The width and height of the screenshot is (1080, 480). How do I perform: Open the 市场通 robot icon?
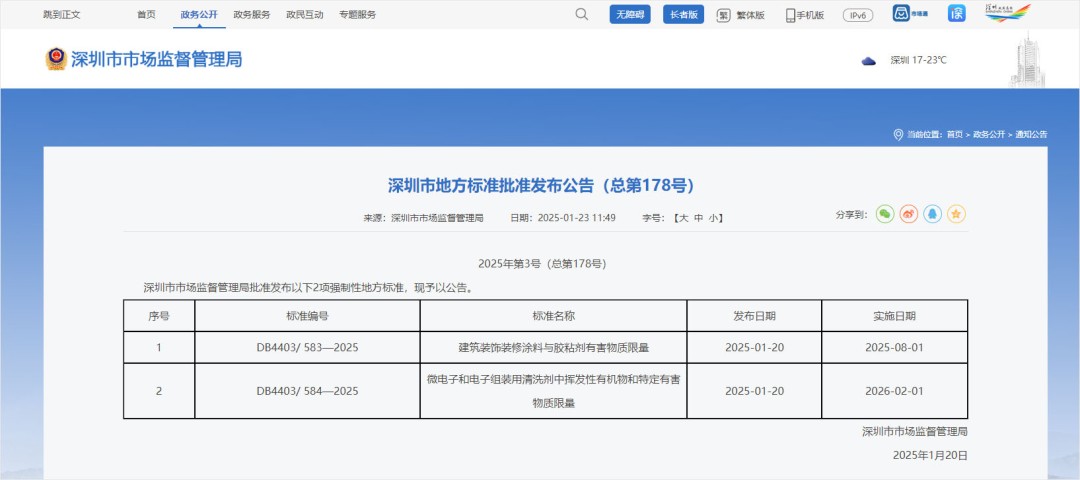[x=904, y=14]
